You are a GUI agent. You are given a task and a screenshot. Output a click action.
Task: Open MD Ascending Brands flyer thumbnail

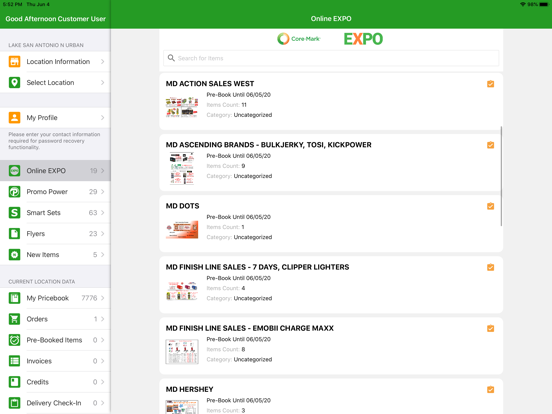tap(182, 168)
